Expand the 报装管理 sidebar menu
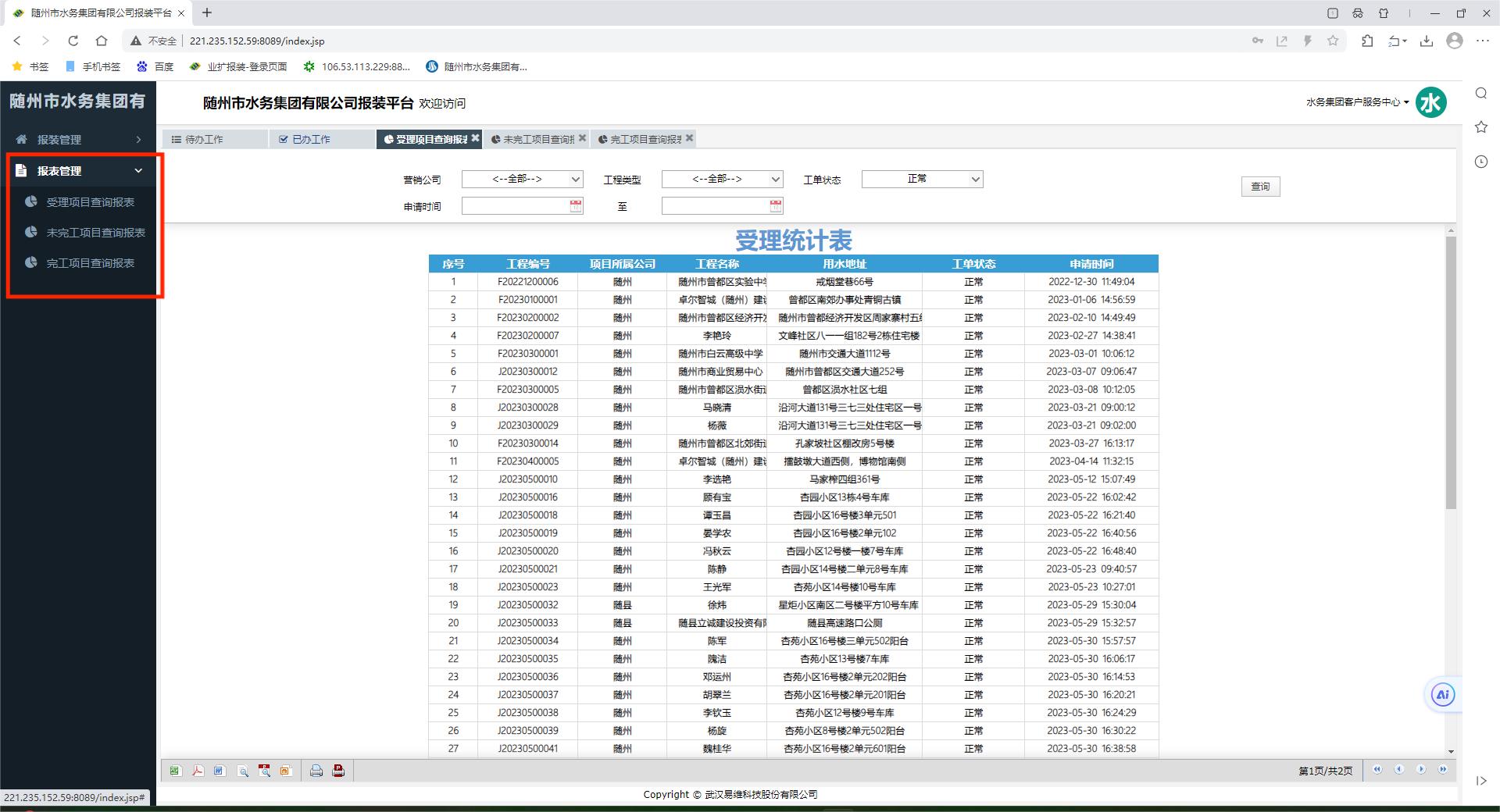Image resolution: width=1500 pixels, height=812 pixels. (x=78, y=140)
